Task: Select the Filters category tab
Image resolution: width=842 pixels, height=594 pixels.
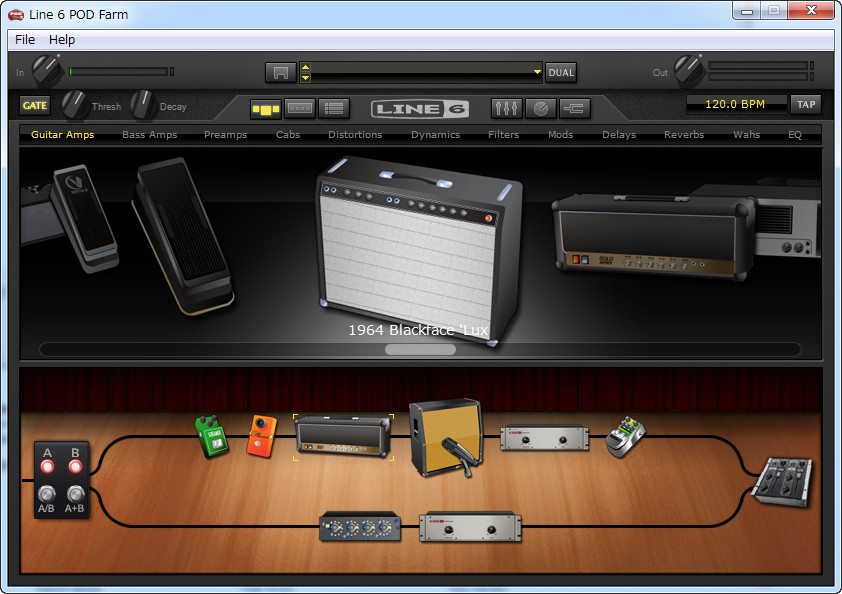Action: (x=503, y=134)
